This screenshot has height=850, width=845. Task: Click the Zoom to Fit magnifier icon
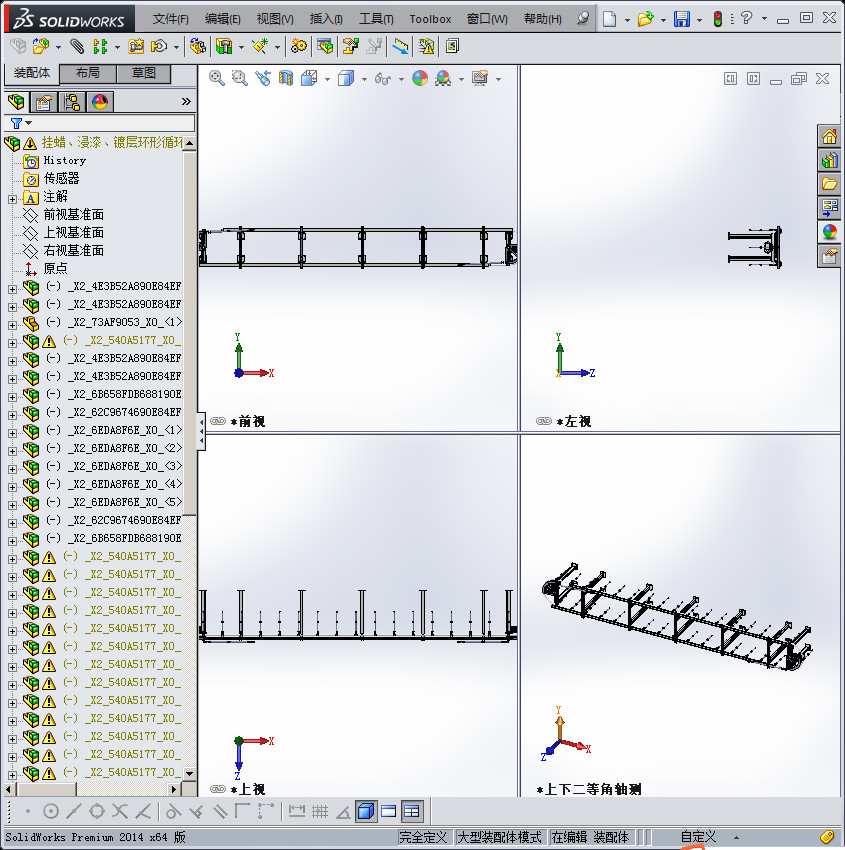point(217,79)
